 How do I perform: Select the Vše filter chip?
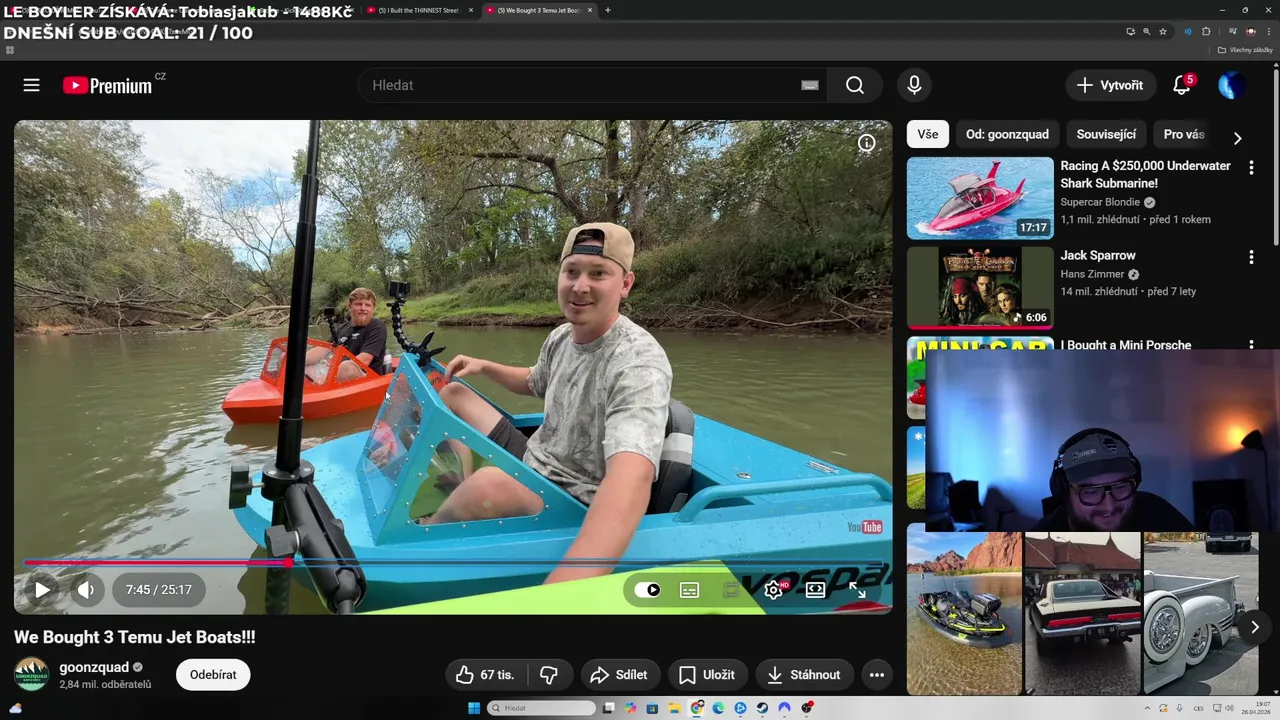click(x=928, y=134)
